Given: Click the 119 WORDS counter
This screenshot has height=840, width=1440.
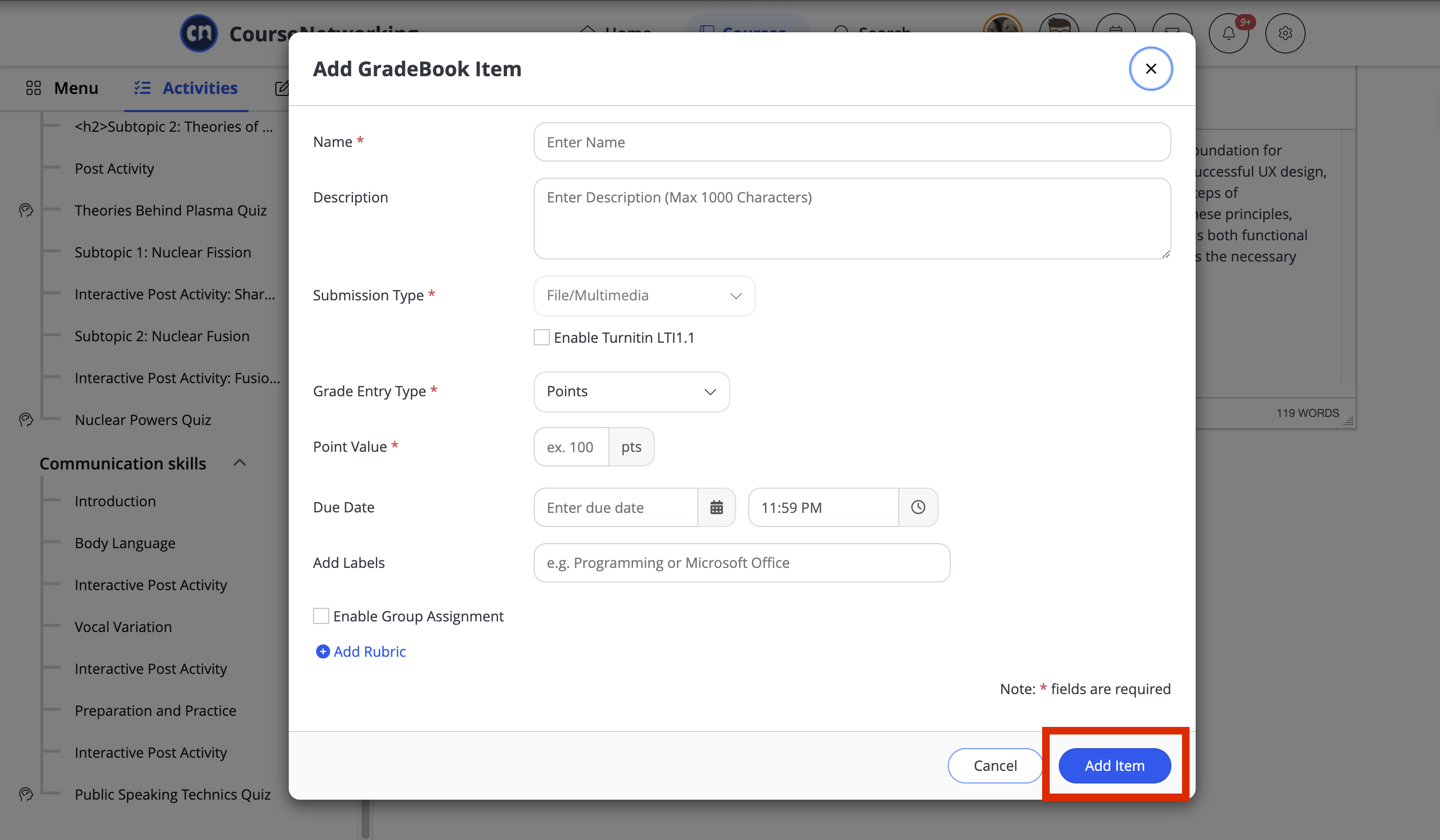Looking at the screenshot, I should click(1307, 412).
